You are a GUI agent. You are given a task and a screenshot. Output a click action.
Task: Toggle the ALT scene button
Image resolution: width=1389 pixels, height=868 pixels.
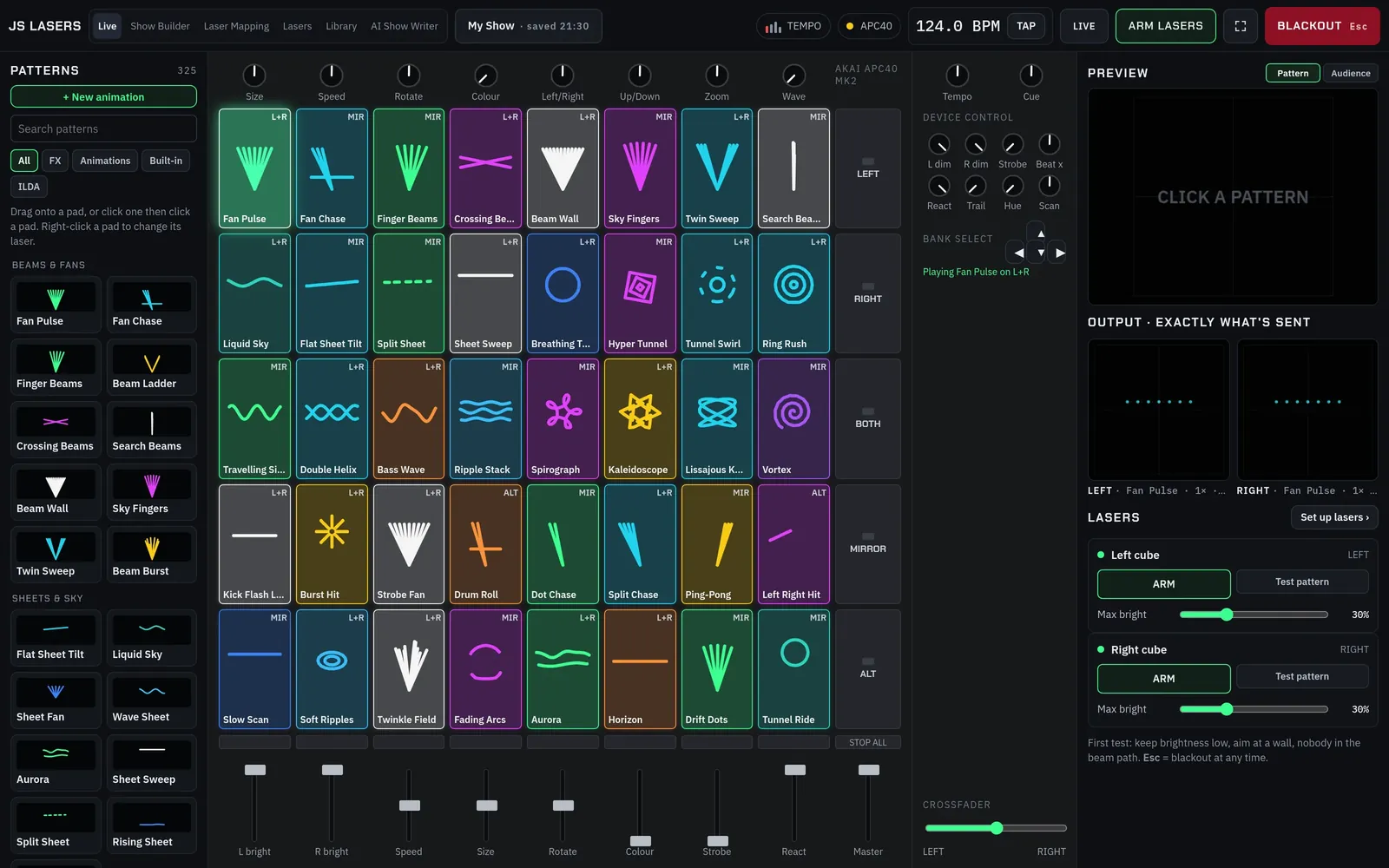868,669
